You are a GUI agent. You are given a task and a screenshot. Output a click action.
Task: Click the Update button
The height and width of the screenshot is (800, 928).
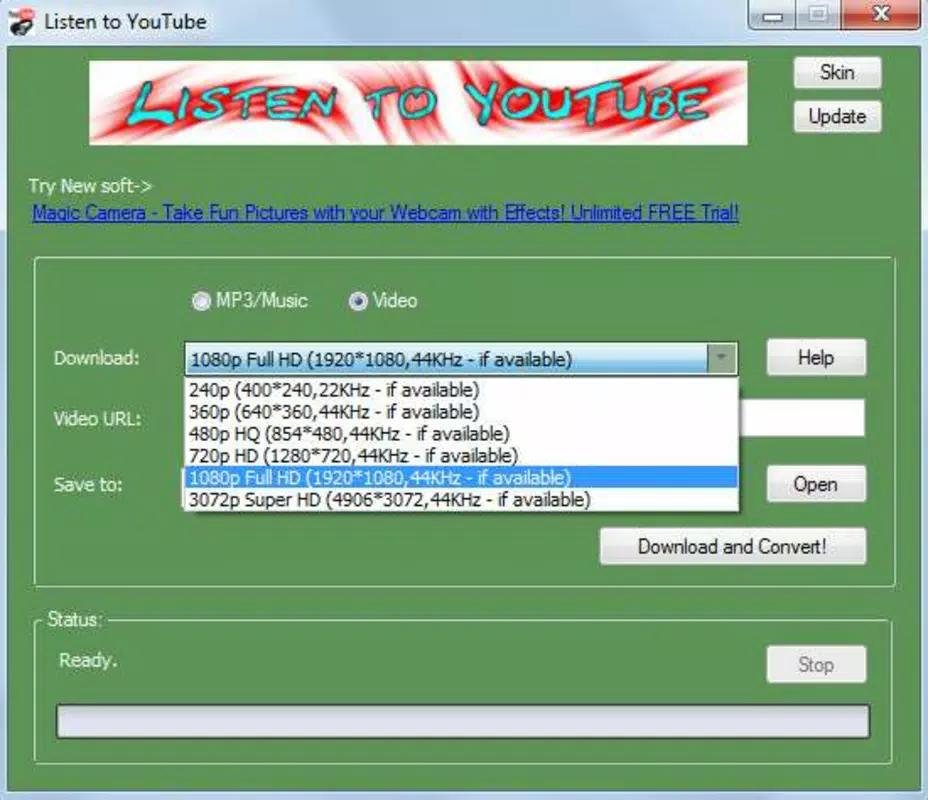[837, 117]
